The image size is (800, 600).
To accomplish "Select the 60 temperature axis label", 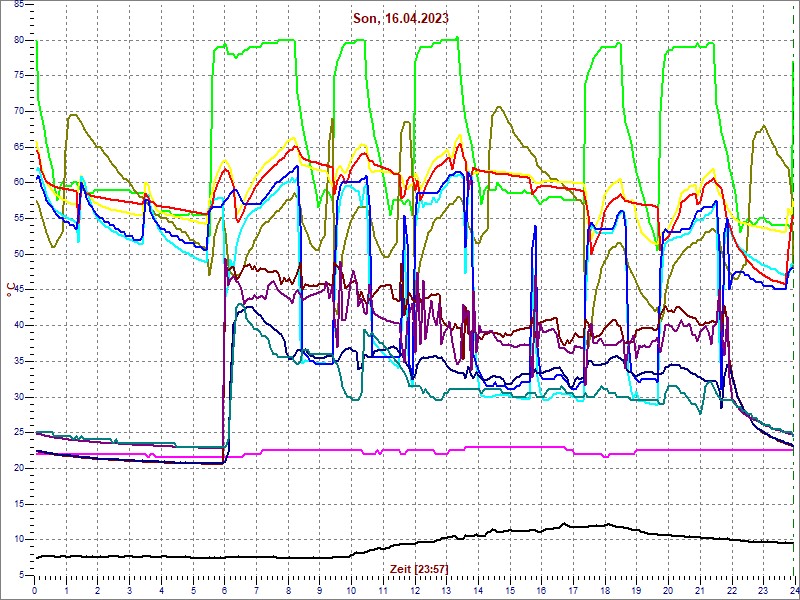I will pyautogui.click(x=19, y=183).
